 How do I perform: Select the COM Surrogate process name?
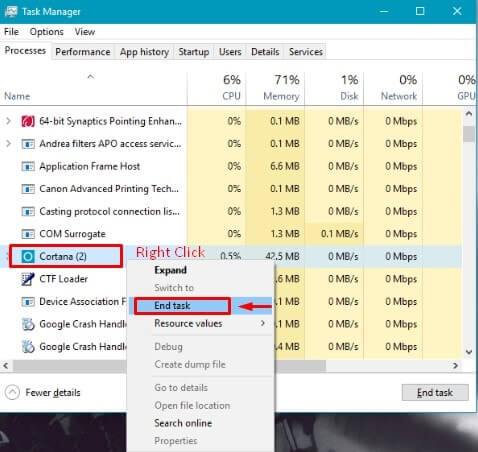click(72, 234)
